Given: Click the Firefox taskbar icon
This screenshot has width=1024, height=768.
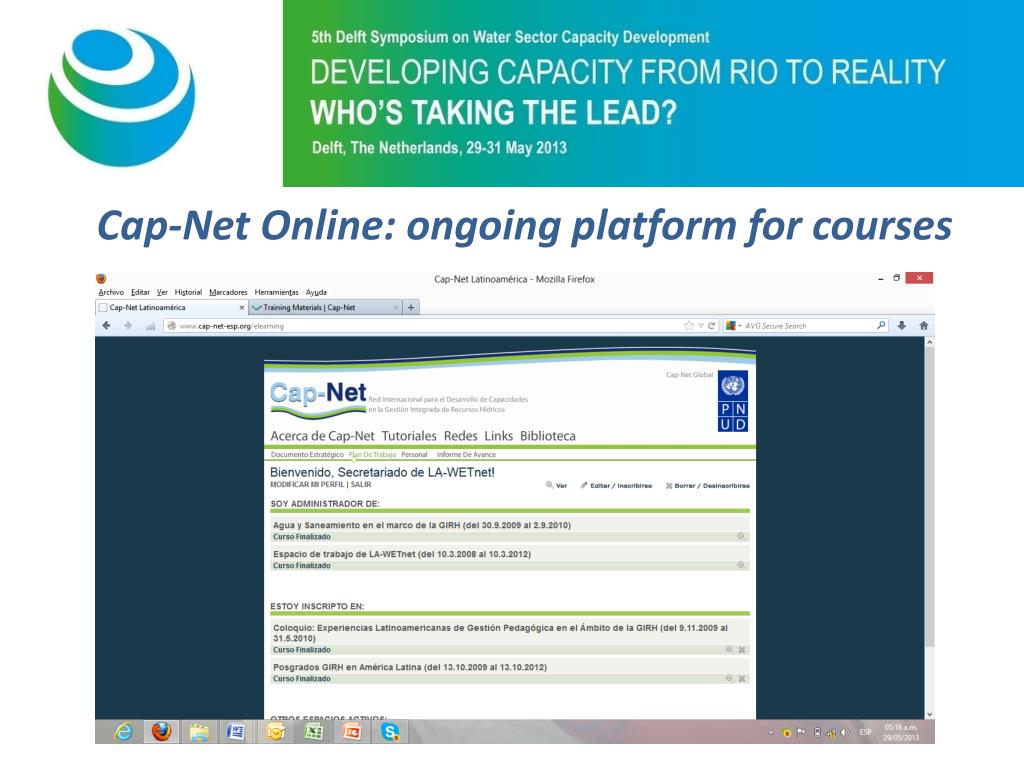Looking at the screenshot, I should (x=161, y=731).
